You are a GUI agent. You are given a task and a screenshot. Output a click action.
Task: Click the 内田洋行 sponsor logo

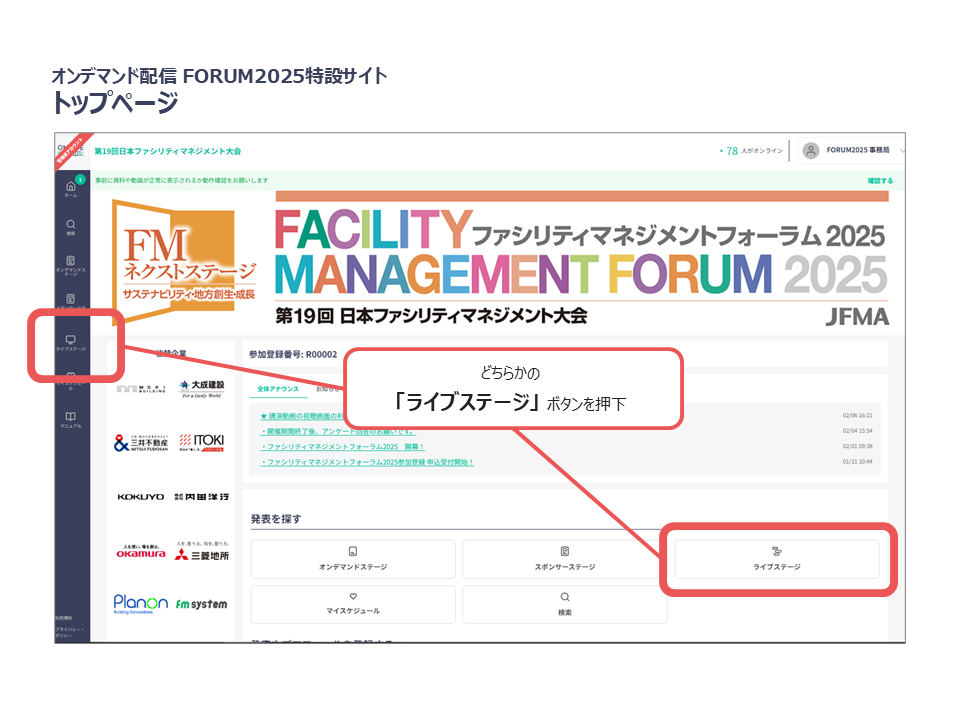[202, 497]
